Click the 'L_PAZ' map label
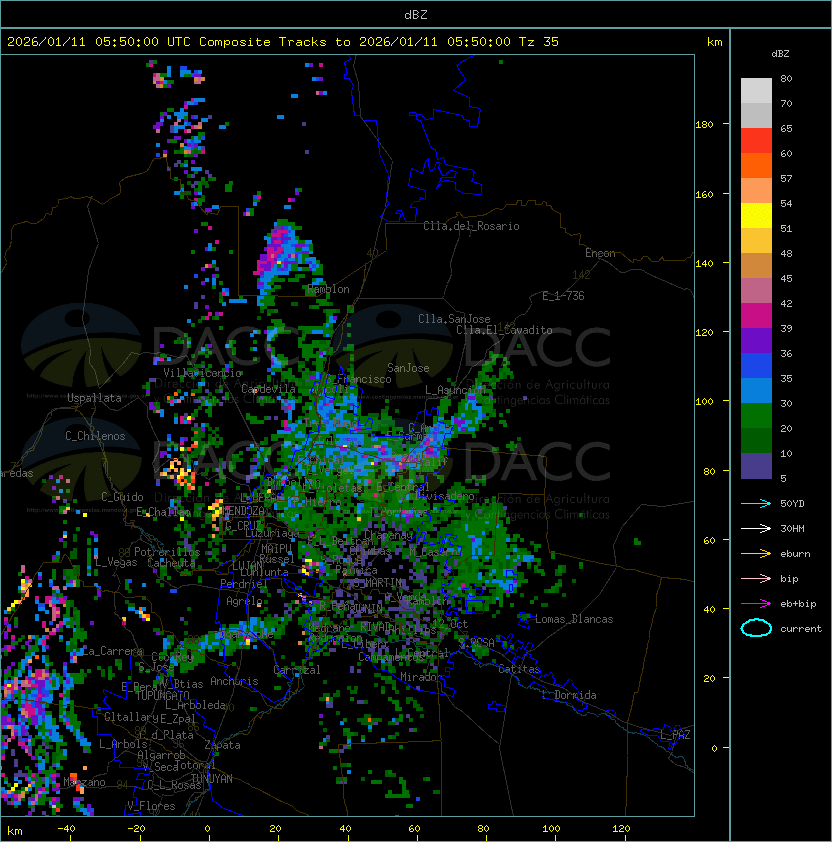This screenshot has height=842, width=832. 675,735
